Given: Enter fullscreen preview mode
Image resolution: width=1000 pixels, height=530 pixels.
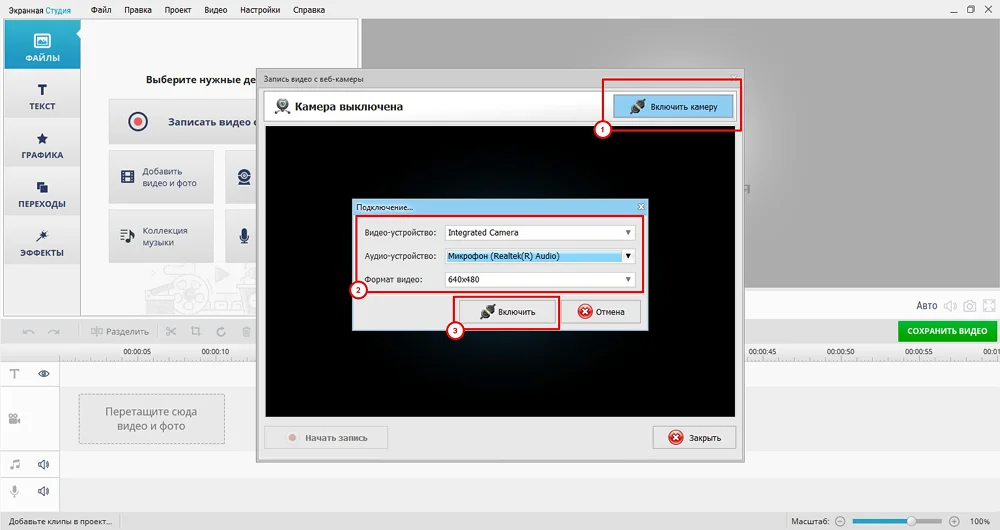Looking at the screenshot, I should (x=989, y=306).
